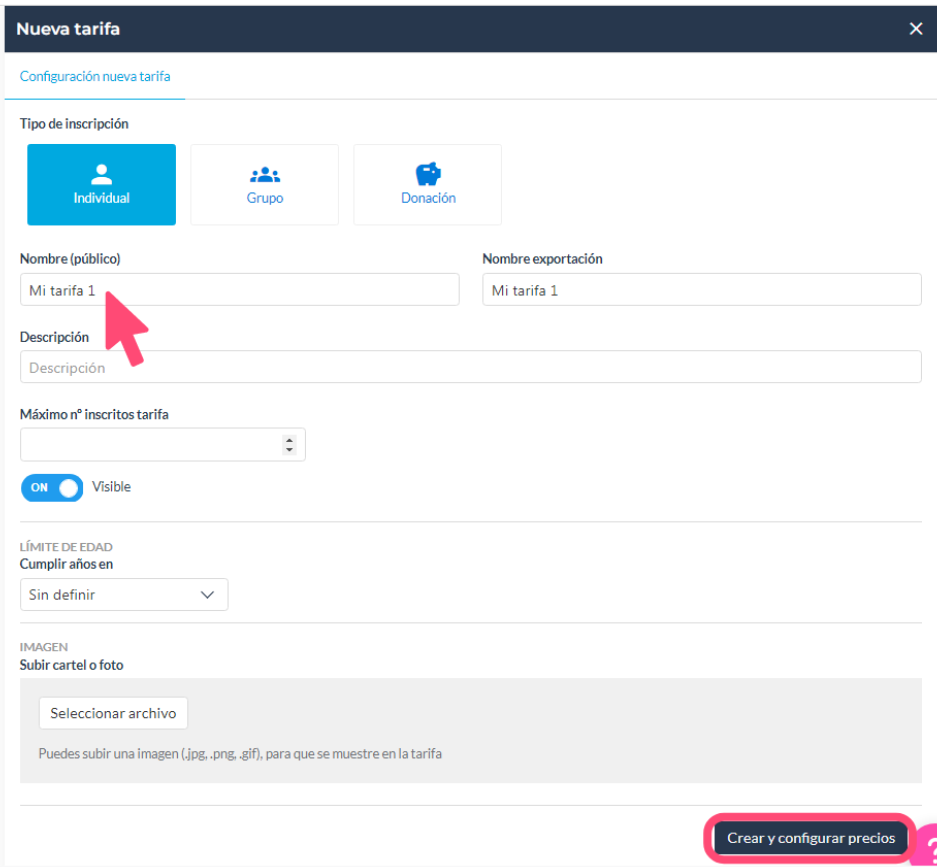Focus the Descripción text field
Image resolution: width=937 pixels, height=867 pixels.
(471, 367)
